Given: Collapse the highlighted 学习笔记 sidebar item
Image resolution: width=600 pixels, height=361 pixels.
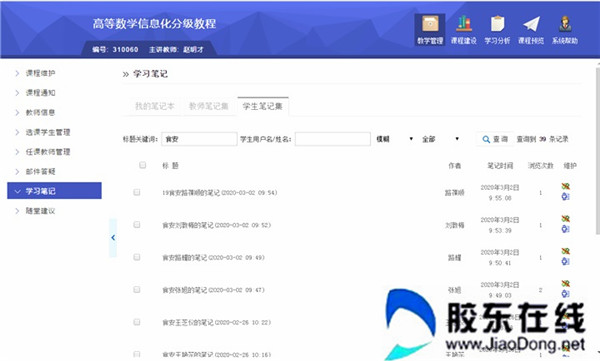Looking at the screenshot, I should tap(54, 191).
